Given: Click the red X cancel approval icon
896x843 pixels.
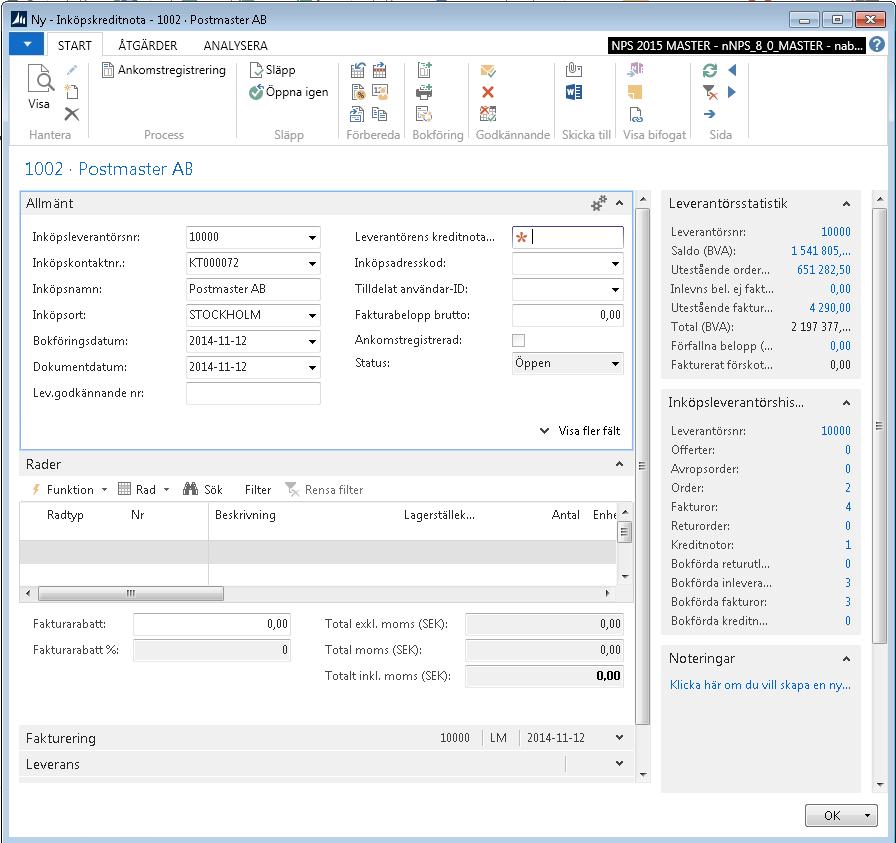Looking at the screenshot, I should 488,91.
